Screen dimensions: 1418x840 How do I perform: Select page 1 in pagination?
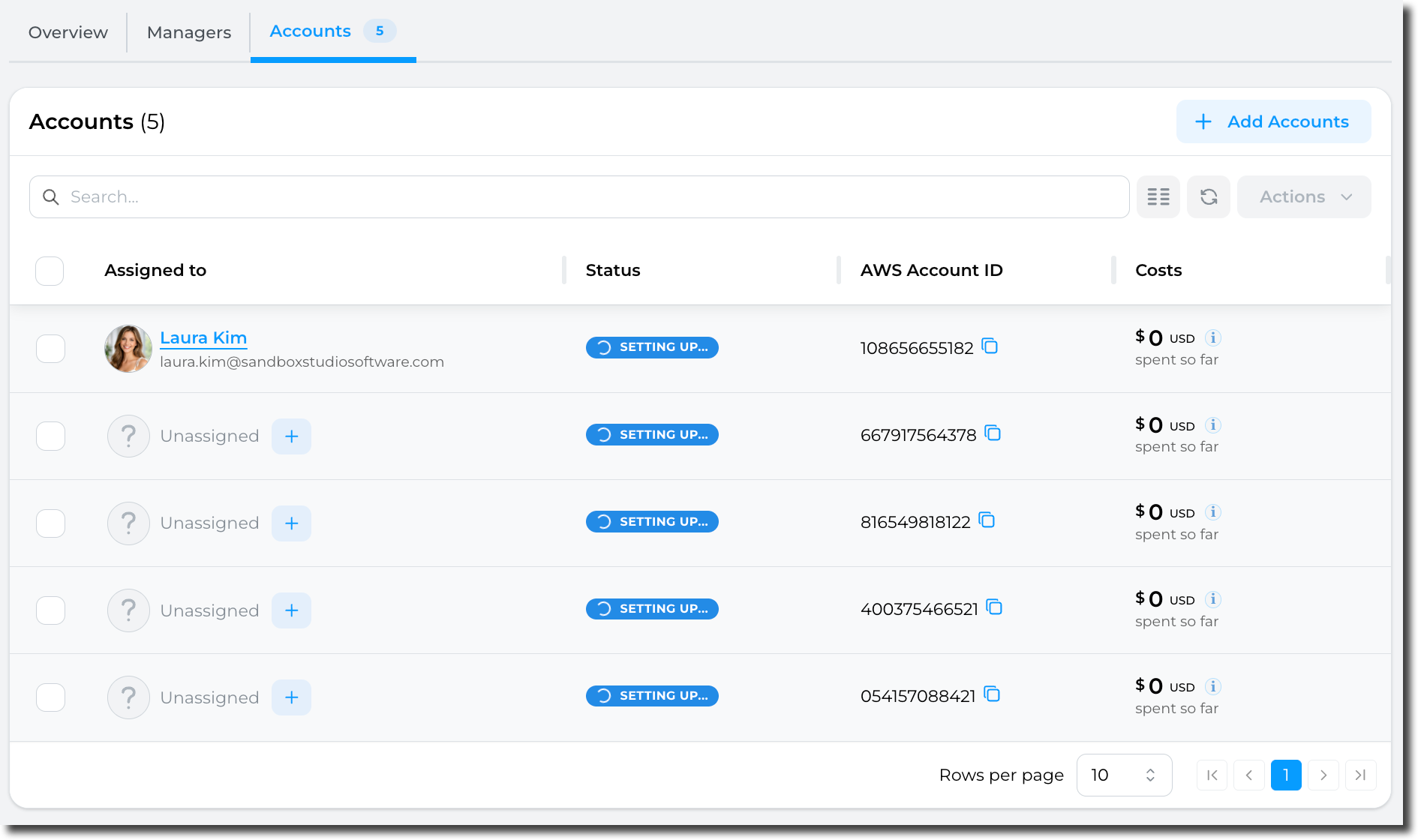pyautogui.click(x=1285, y=775)
